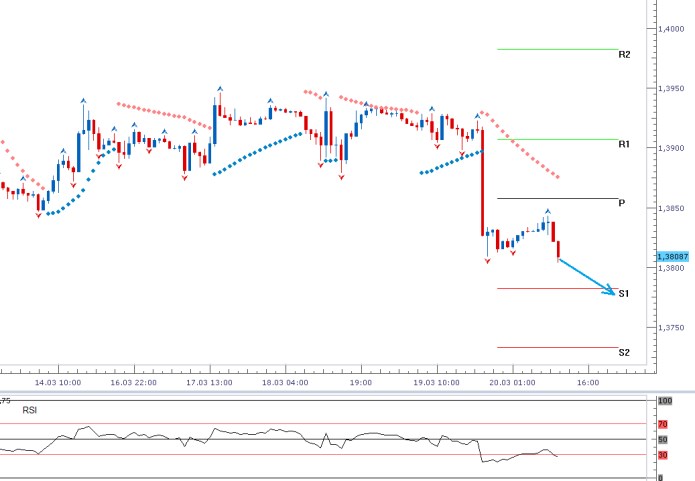
Task: Click the RSI 100 scale value
Action: coord(665,401)
